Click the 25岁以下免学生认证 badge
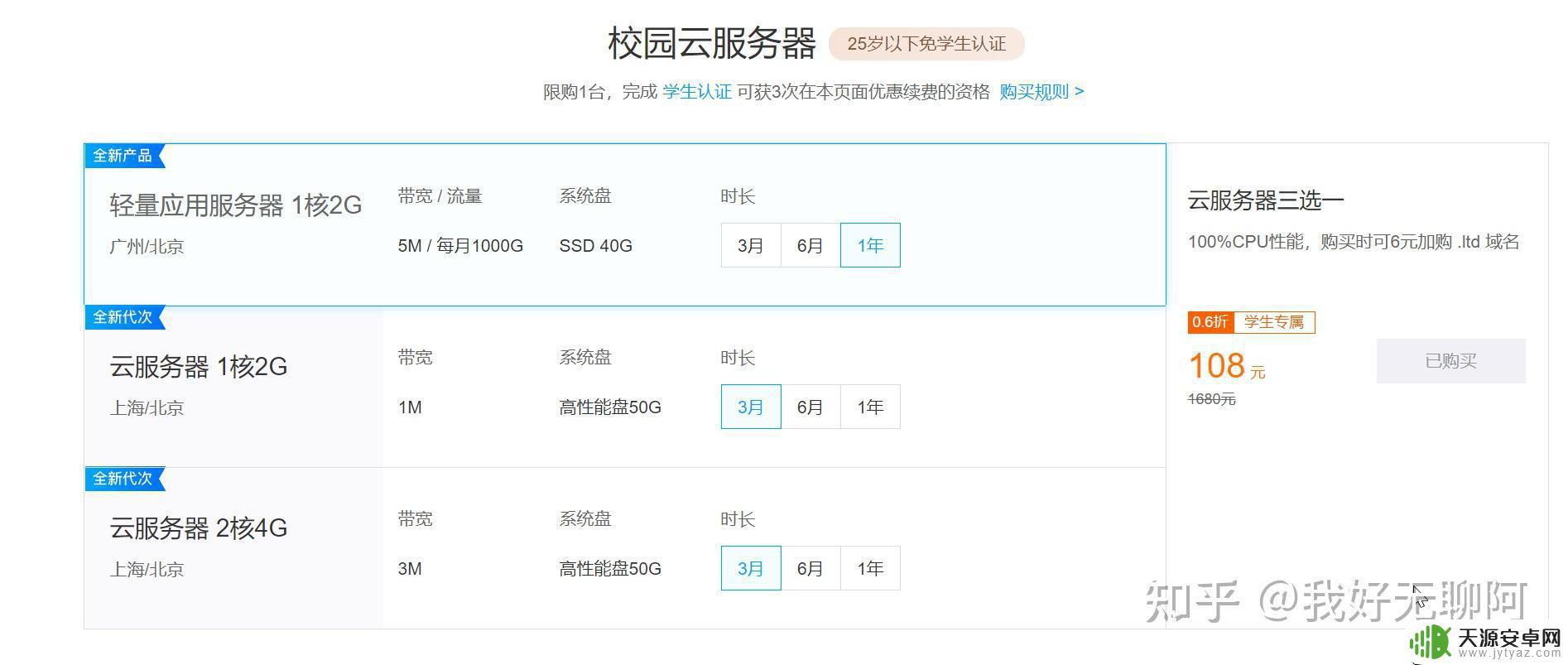1568x665 pixels. [926, 44]
